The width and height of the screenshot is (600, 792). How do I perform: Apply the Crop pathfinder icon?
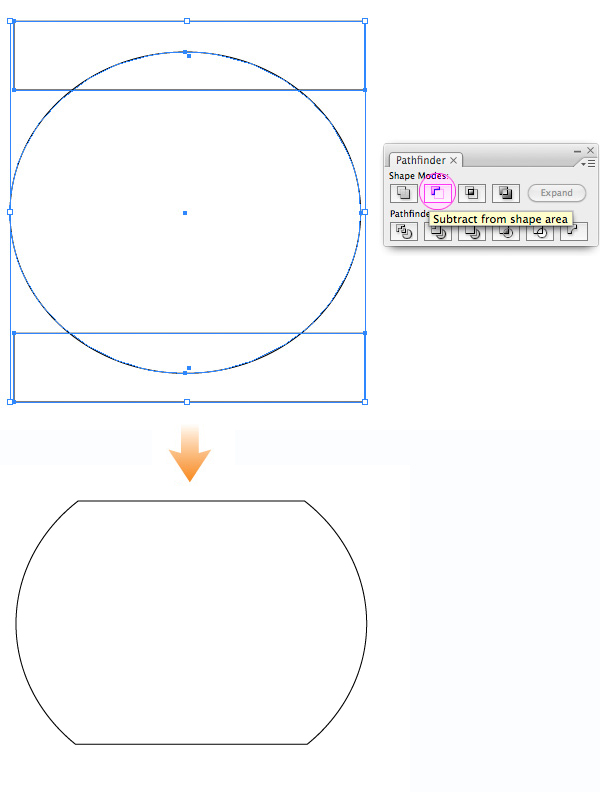click(x=506, y=232)
